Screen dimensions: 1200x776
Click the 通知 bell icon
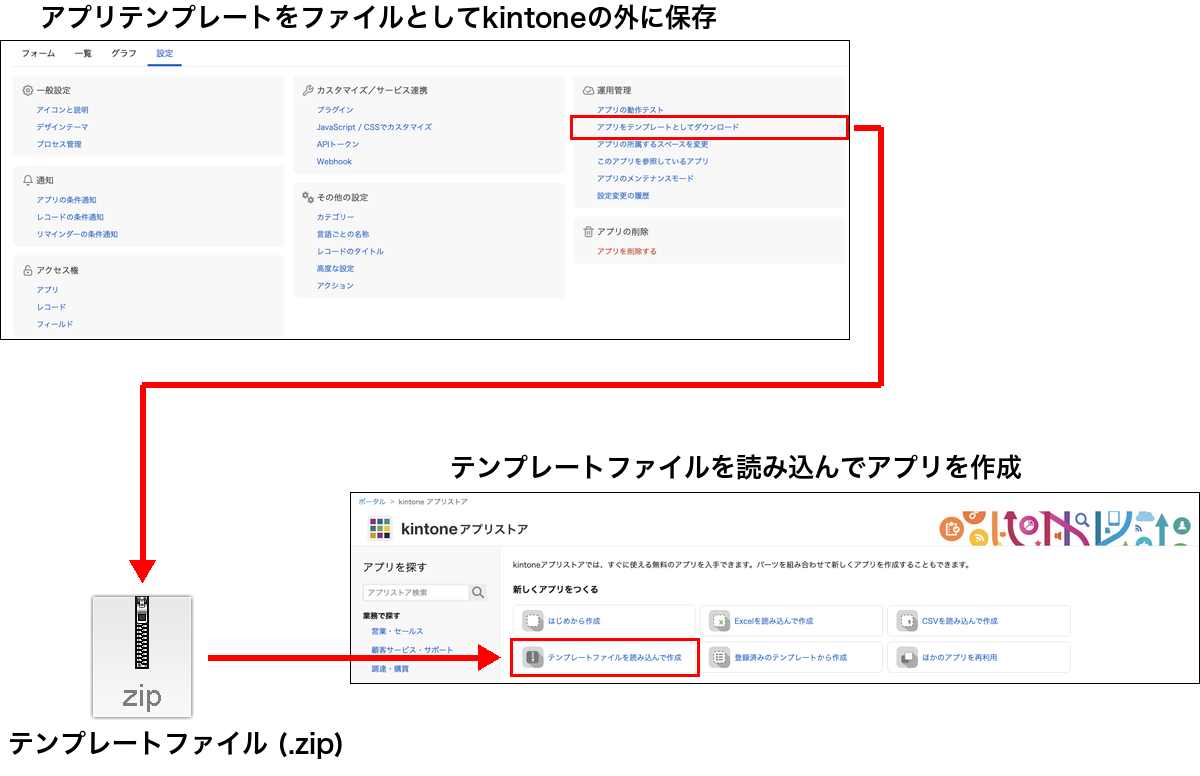(x=28, y=180)
